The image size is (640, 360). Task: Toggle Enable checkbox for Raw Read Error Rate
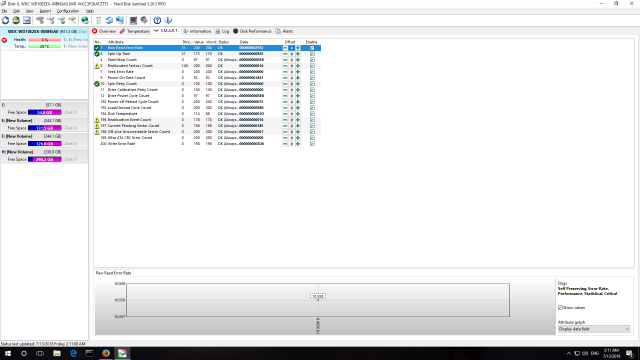[x=312, y=48]
